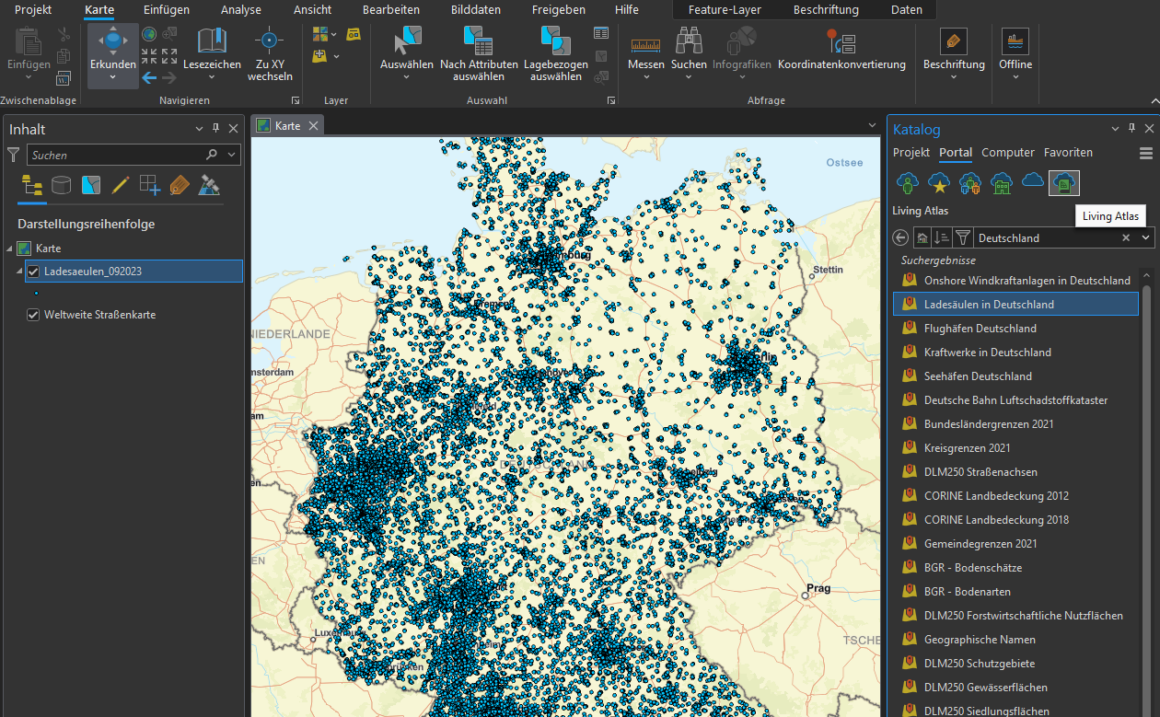Show list by drawing order in Inhalt
1160x717 pixels.
32,185
